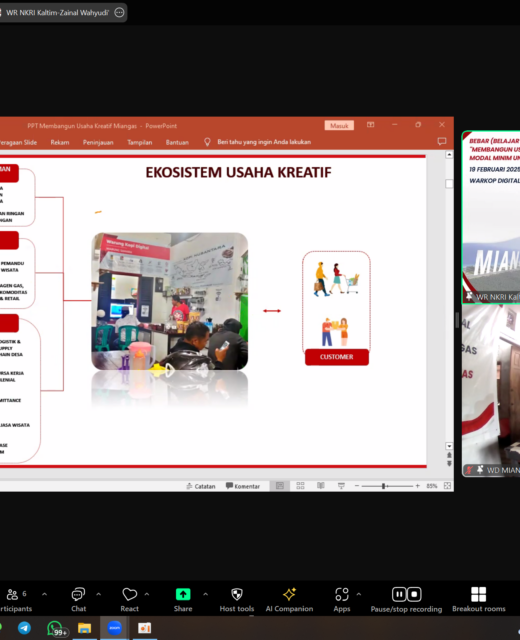Open Host tools shield icon

point(237,594)
